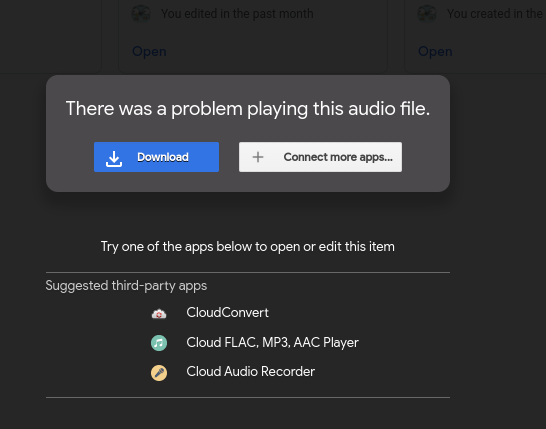Click 'There was a problem playing this audio file.'
The height and width of the screenshot is (429, 546).
[248, 109]
